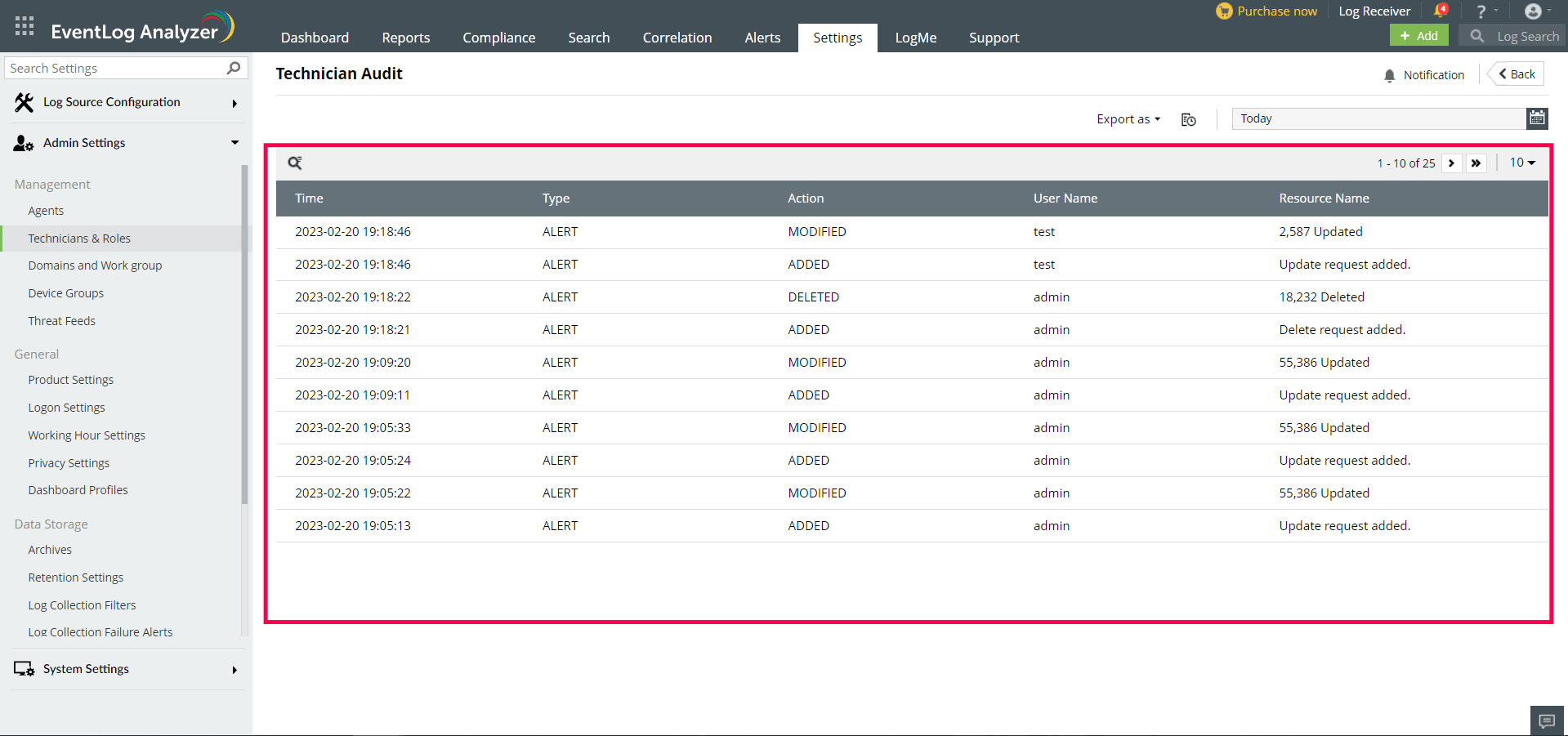Open the calendar date picker icon
This screenshot has width=1568, height=736.
[x=1537, y=118]
